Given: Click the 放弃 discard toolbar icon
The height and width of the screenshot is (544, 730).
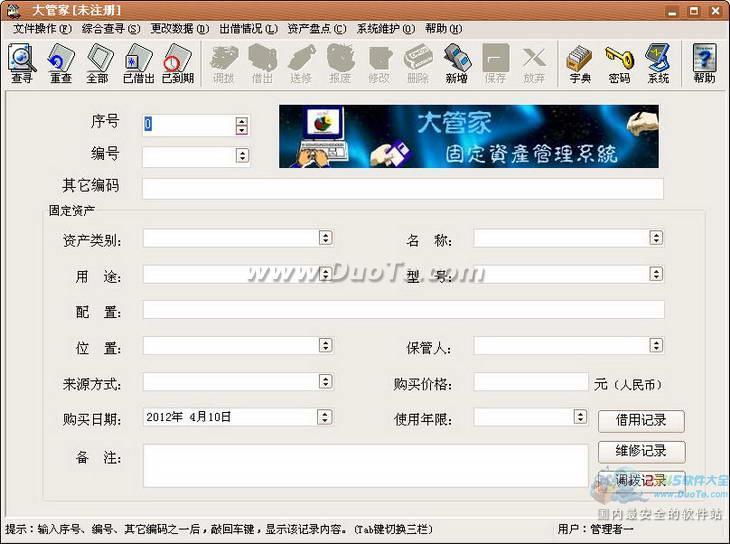Looking at the screenshot, I should pos(534,63).
